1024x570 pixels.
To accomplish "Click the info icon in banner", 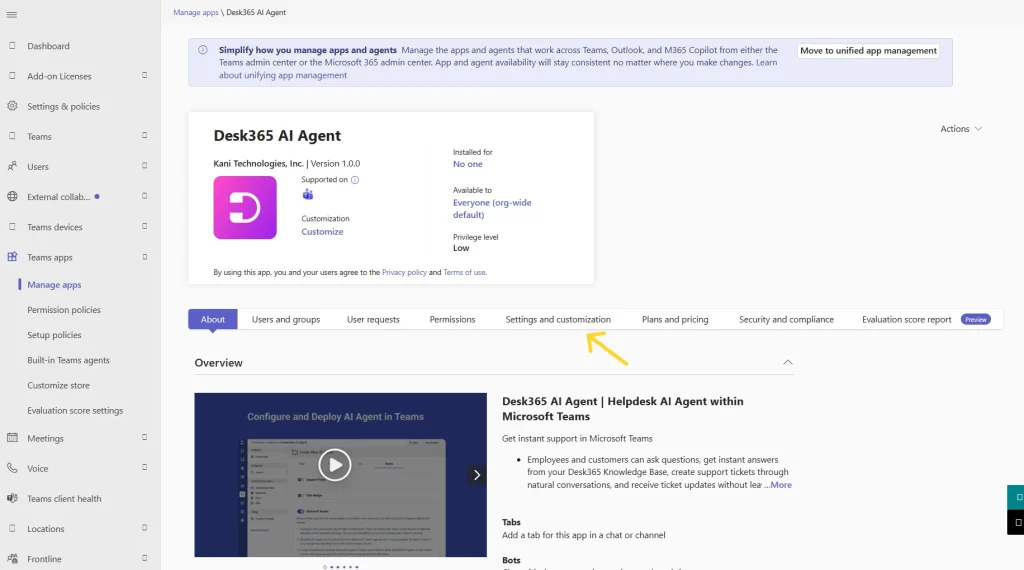I will coord(203,50).
